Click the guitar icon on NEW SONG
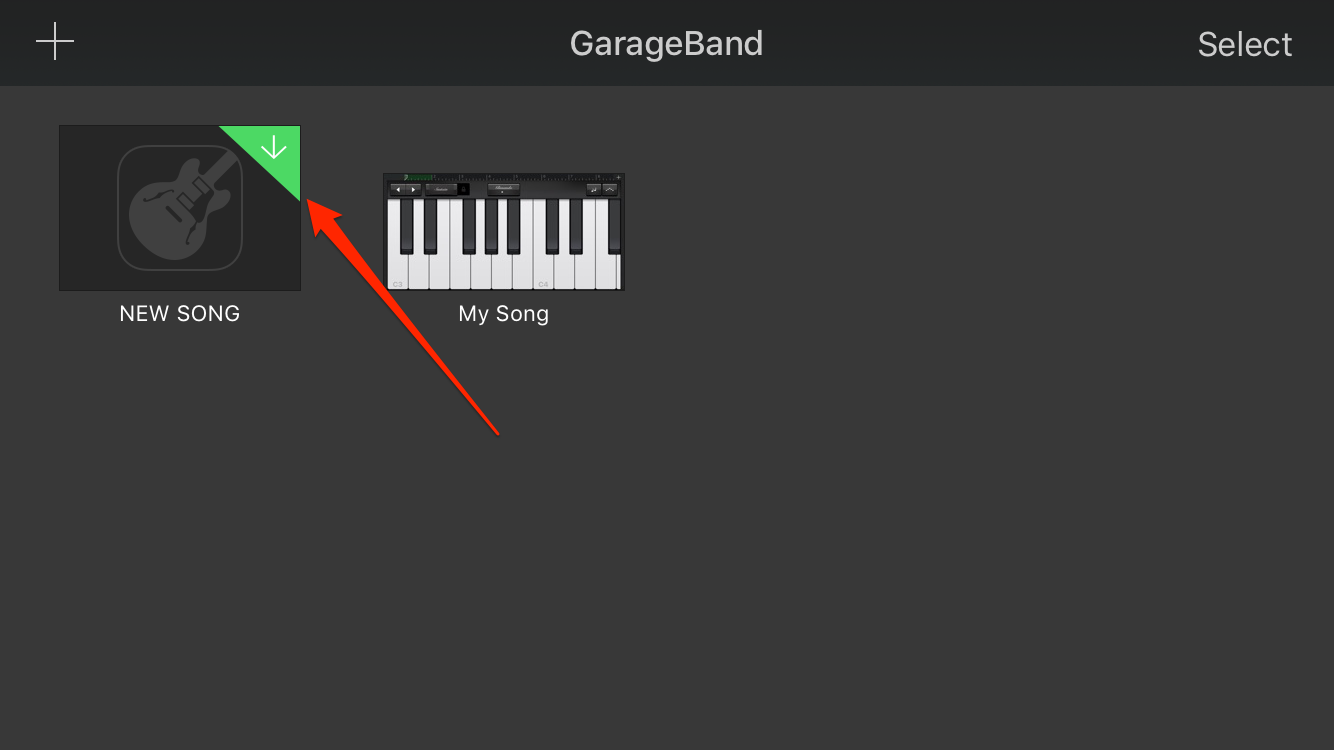 point(180,208)
